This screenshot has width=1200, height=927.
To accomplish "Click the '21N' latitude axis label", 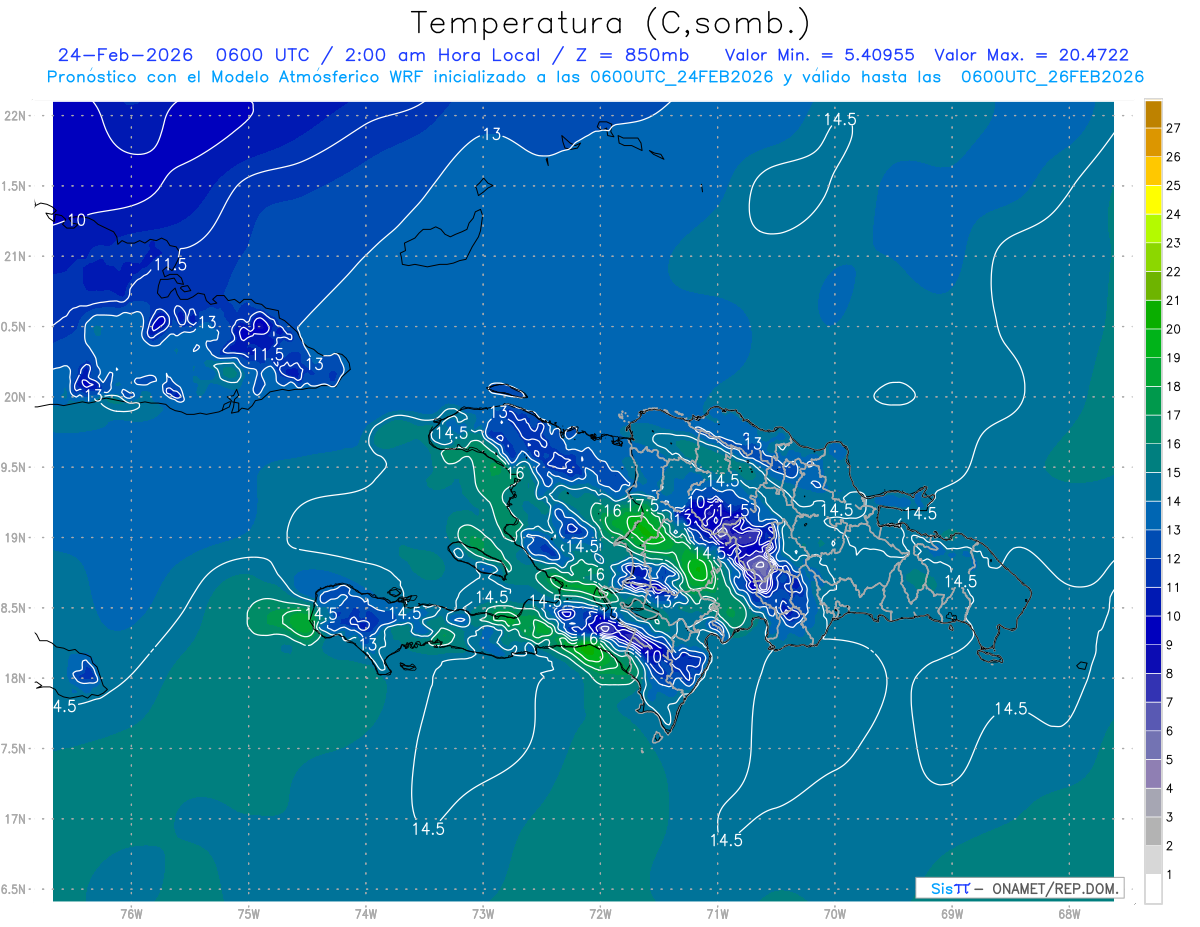I will click(x=16, y=256).
